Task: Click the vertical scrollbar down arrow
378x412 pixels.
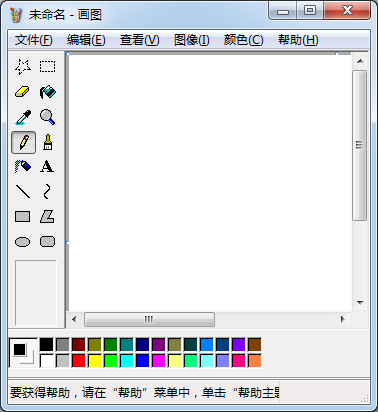Action: (x=360, y=303)
